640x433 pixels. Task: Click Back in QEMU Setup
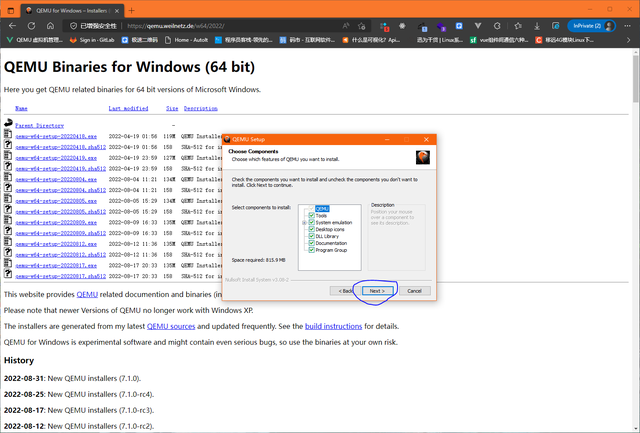(x=345, y=291)
